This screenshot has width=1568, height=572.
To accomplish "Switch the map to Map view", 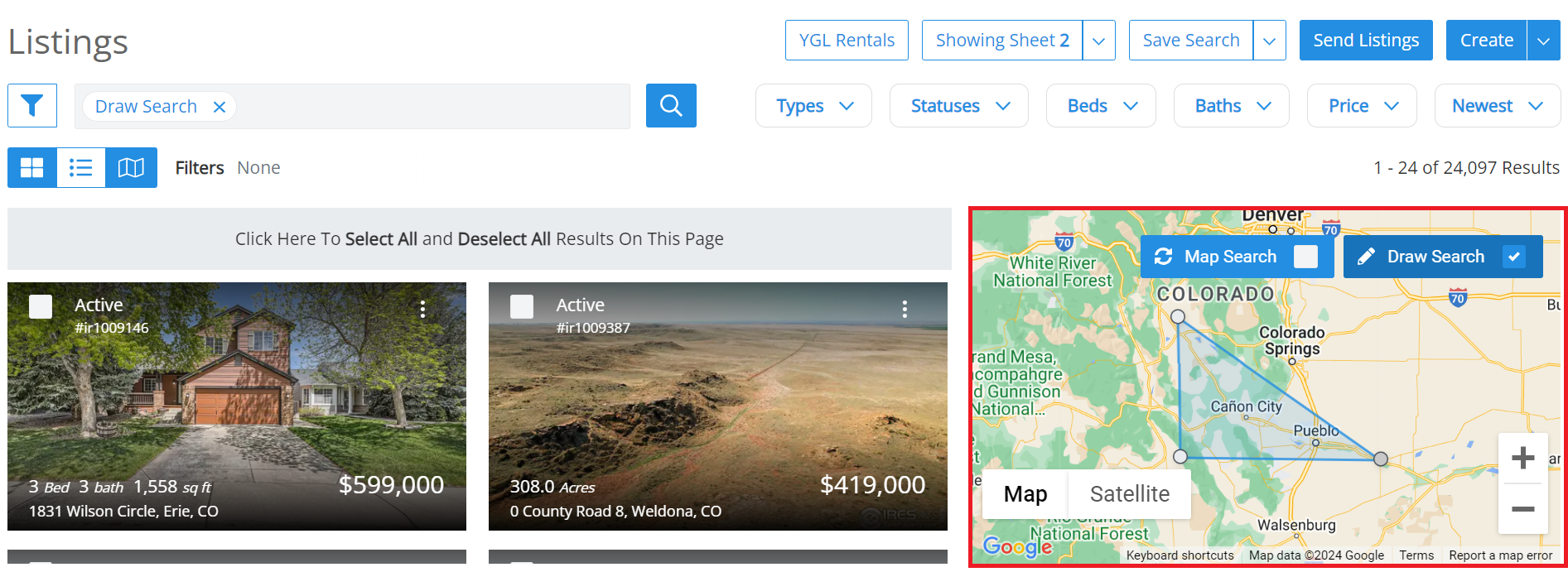I will [1025, 494].
